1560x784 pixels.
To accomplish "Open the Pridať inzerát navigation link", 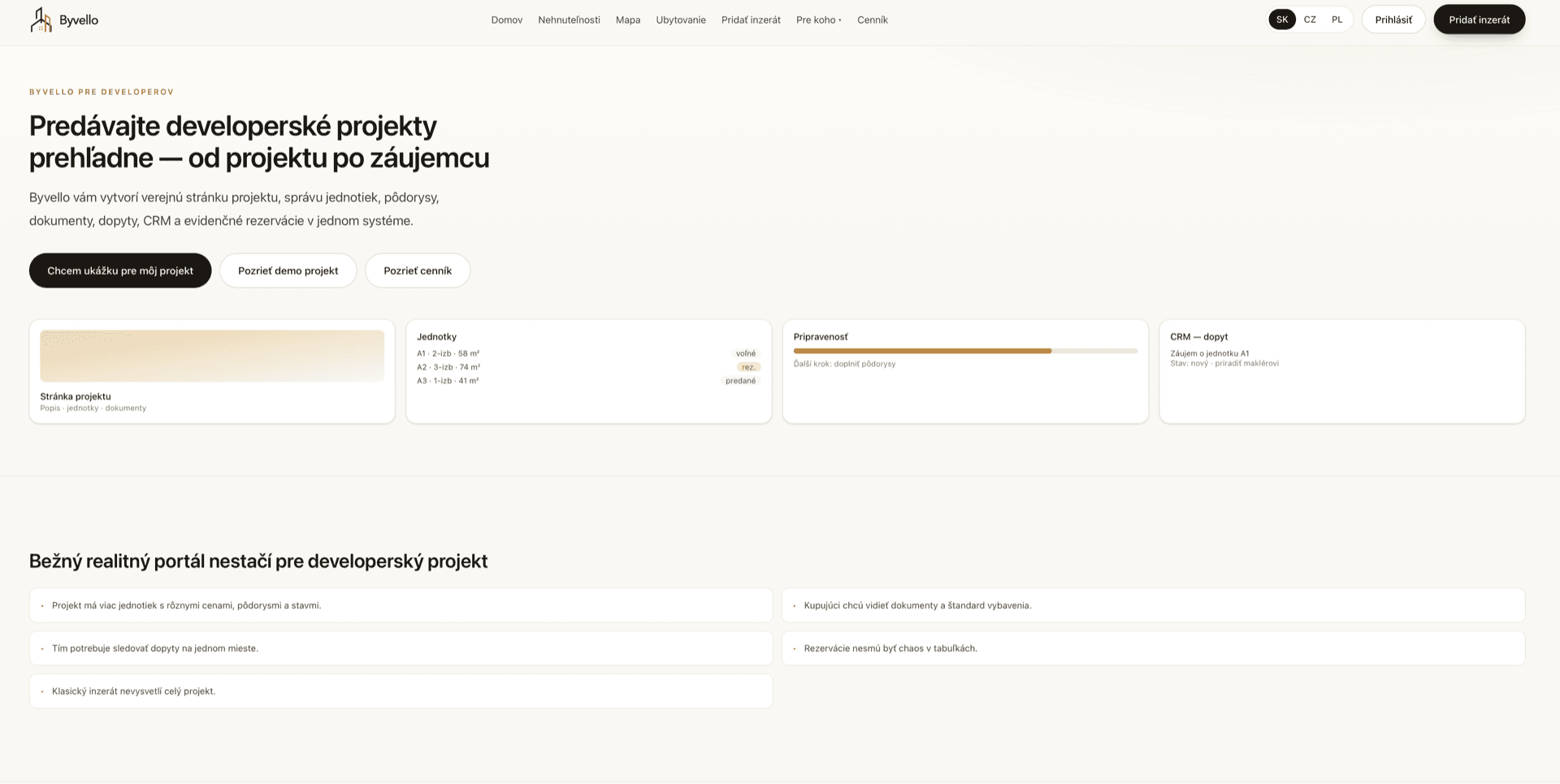I will coord(751,19).
